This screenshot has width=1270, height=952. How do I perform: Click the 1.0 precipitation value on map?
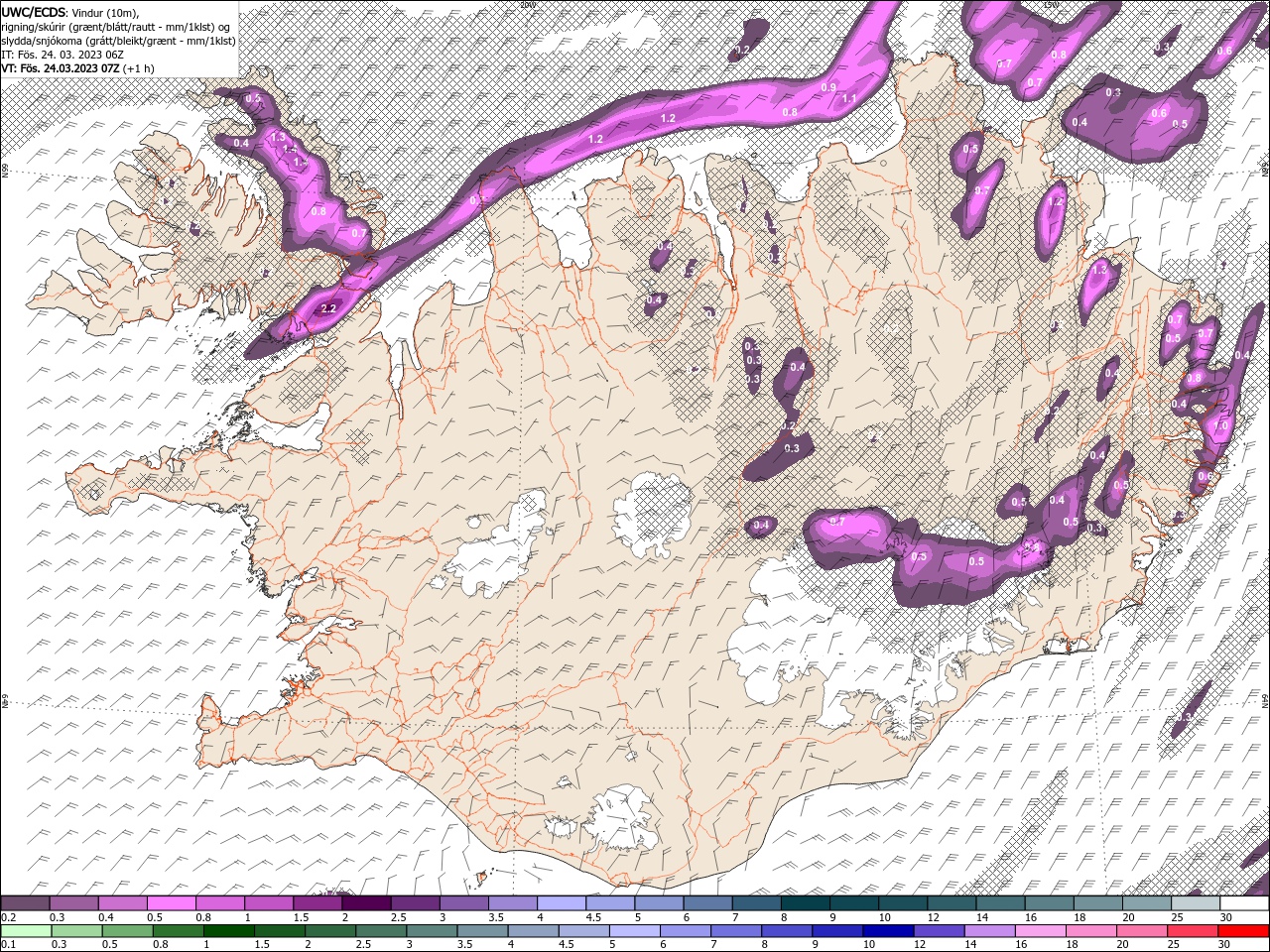[1221, 425]
